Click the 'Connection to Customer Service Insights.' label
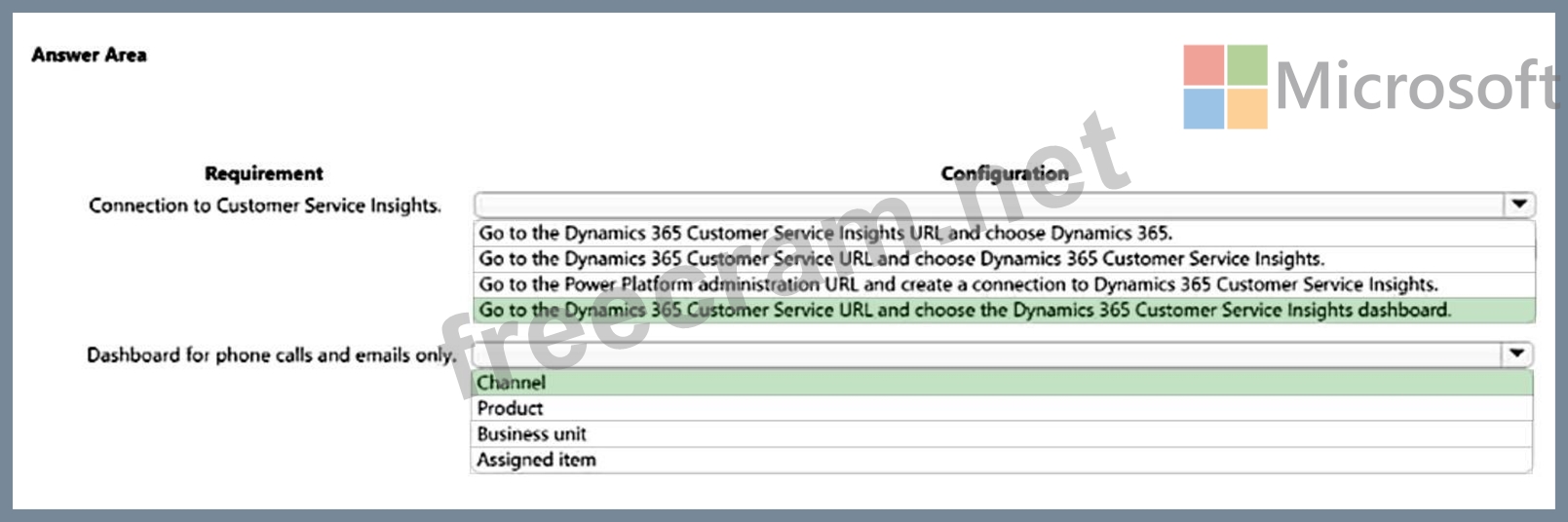1568x522 pixels. tap(264, 205)
